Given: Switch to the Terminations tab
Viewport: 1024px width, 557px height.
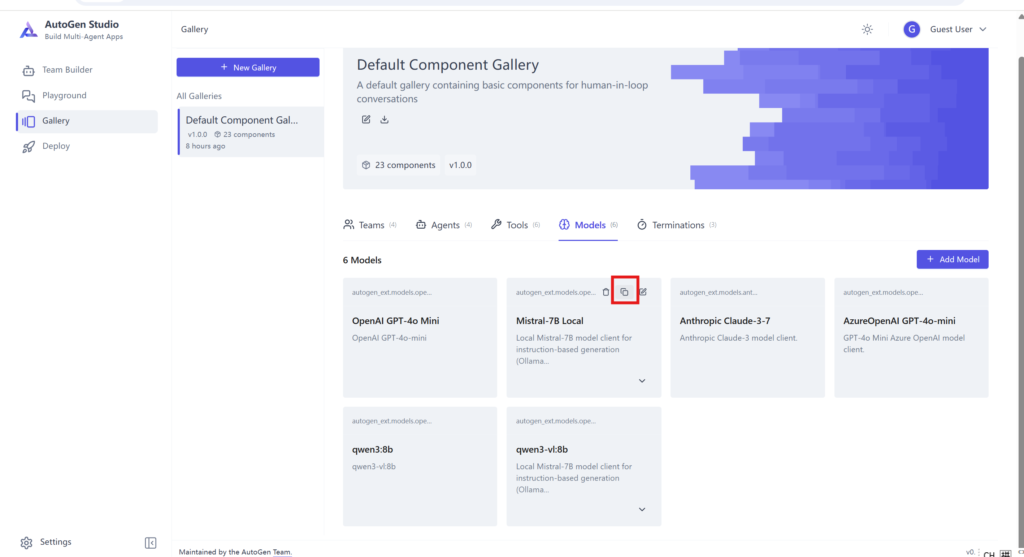Looking at the screenshot, I should (677, 225).
